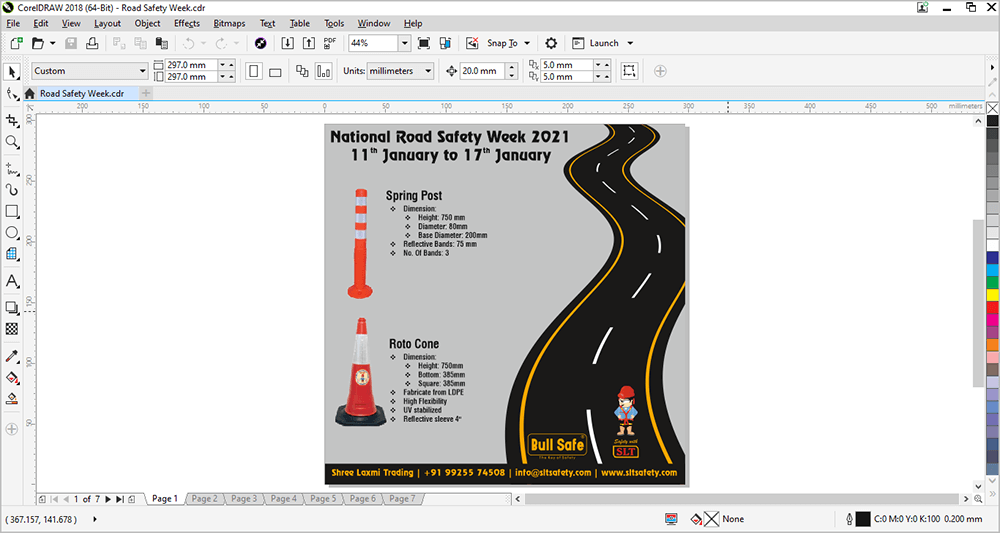Viewport: 1000px width, 533px height.
Task: Select the Artistic Media tool
Action: point(12,190)
